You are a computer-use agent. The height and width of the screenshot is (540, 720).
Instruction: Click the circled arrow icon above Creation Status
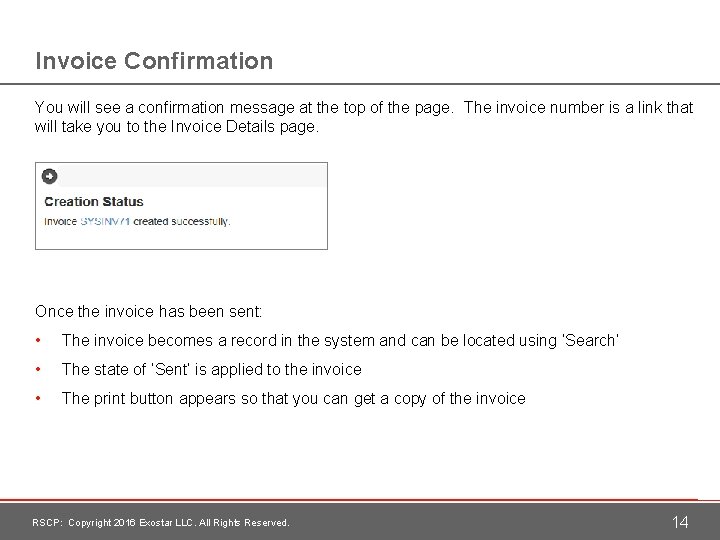coord(50,176)
